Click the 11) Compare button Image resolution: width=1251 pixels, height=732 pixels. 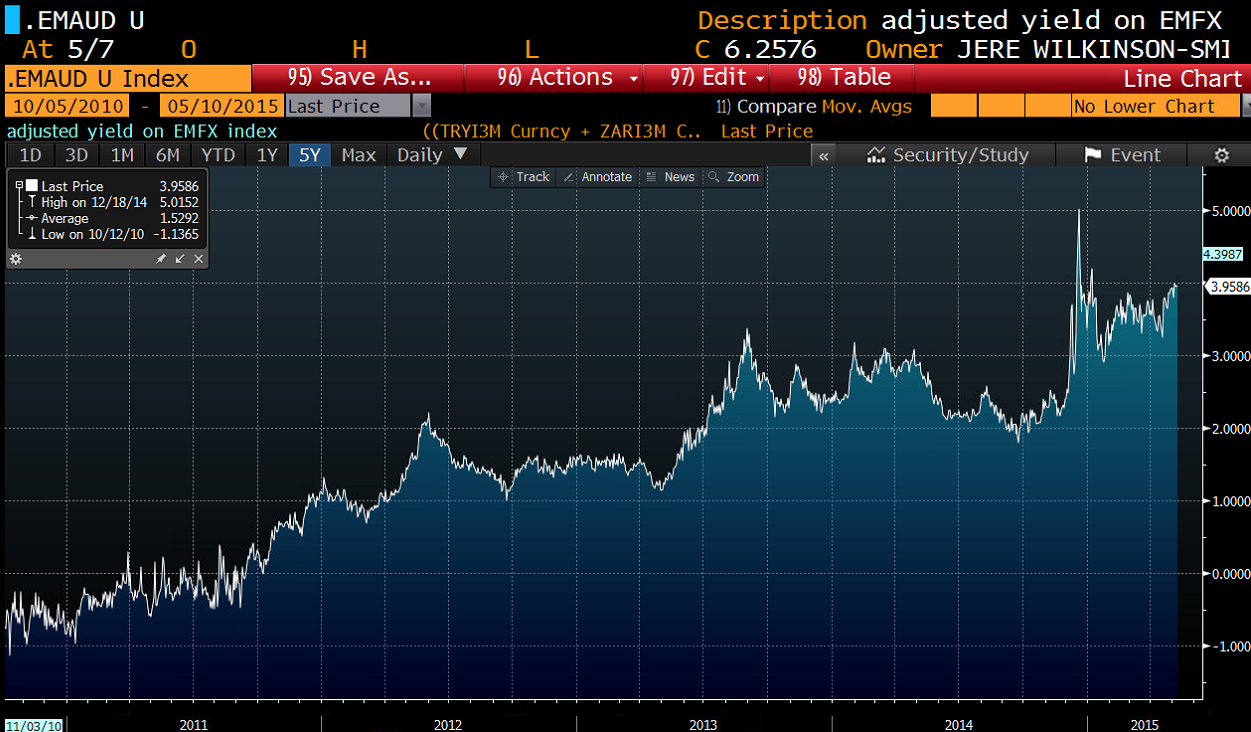pyautogui.click(x=766, y=106)
